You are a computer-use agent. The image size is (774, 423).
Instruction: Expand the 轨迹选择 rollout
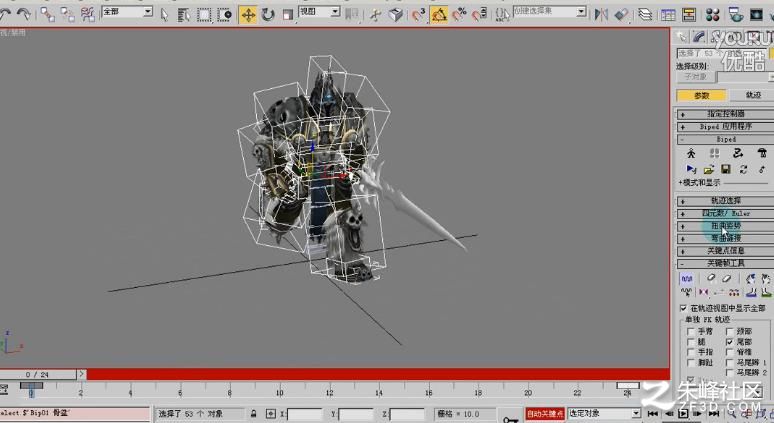click(x=725, y=201)
